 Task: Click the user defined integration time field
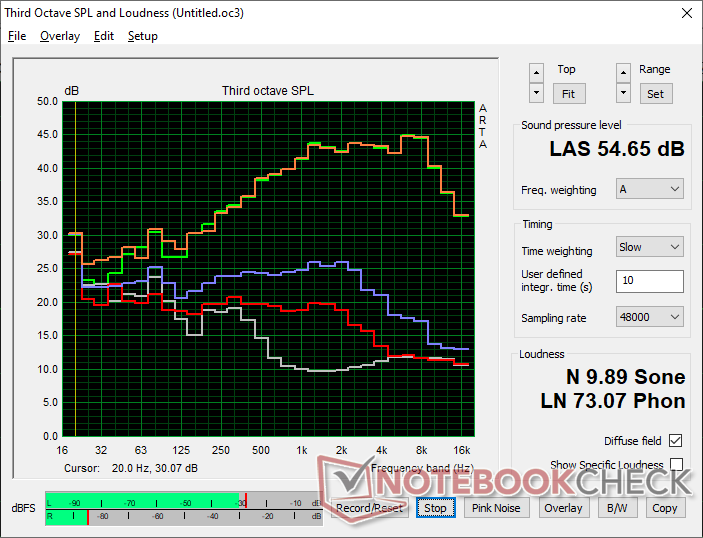tap(650, 281)
